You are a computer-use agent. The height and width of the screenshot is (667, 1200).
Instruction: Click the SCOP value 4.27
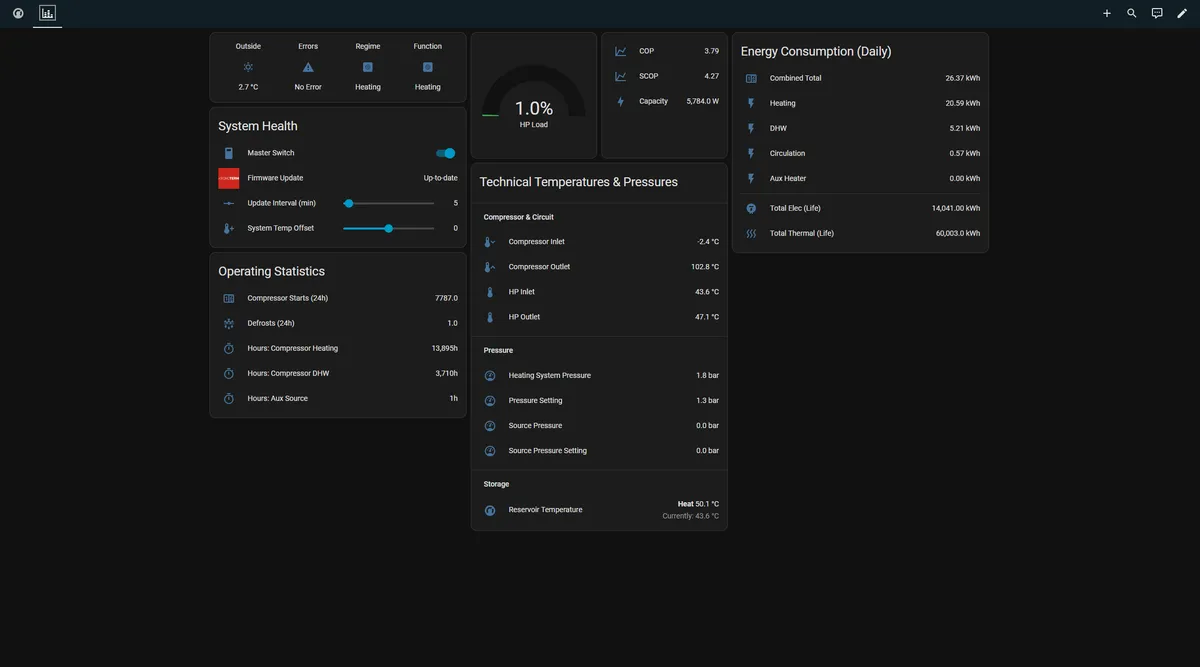pos(711,76)
